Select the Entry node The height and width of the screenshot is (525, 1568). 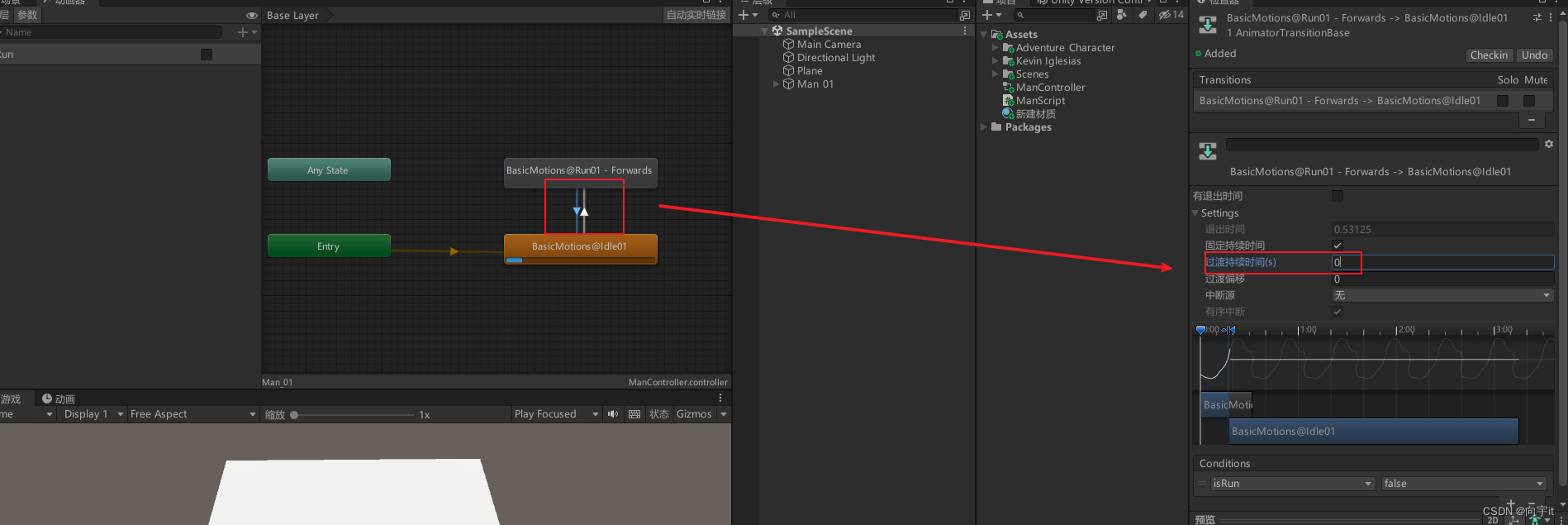pyautogui.click(x=329, y=246)
